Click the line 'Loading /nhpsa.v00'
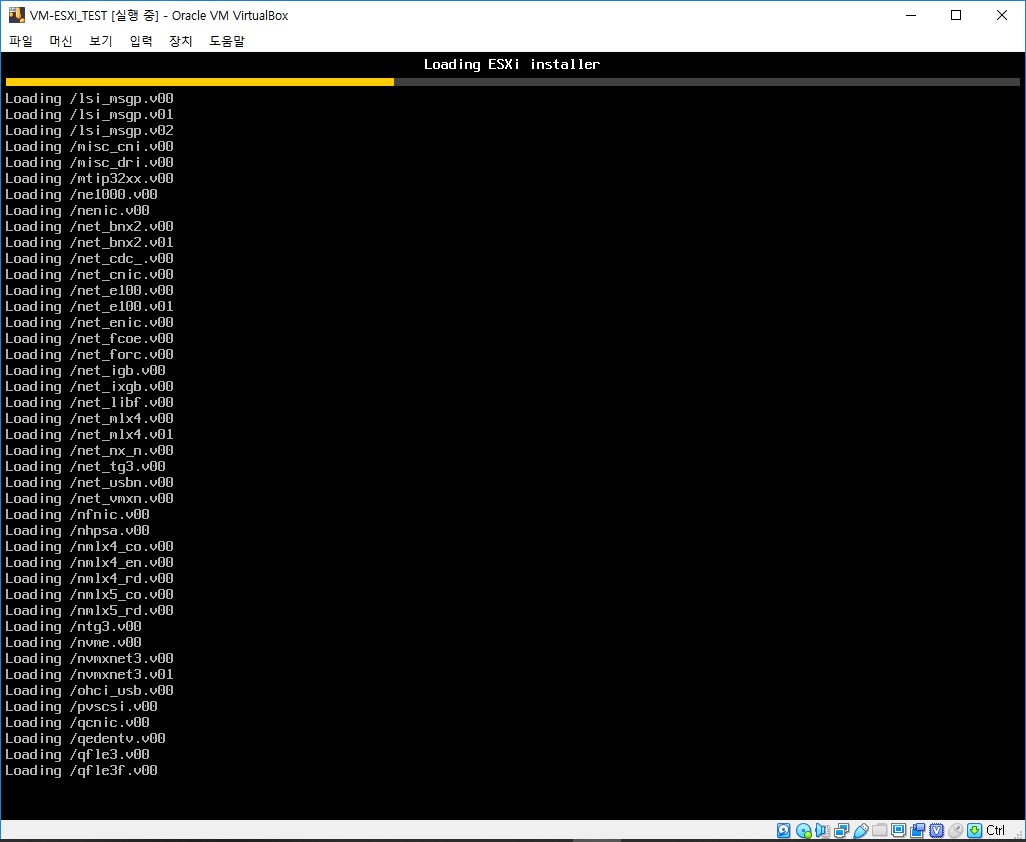 77,531
